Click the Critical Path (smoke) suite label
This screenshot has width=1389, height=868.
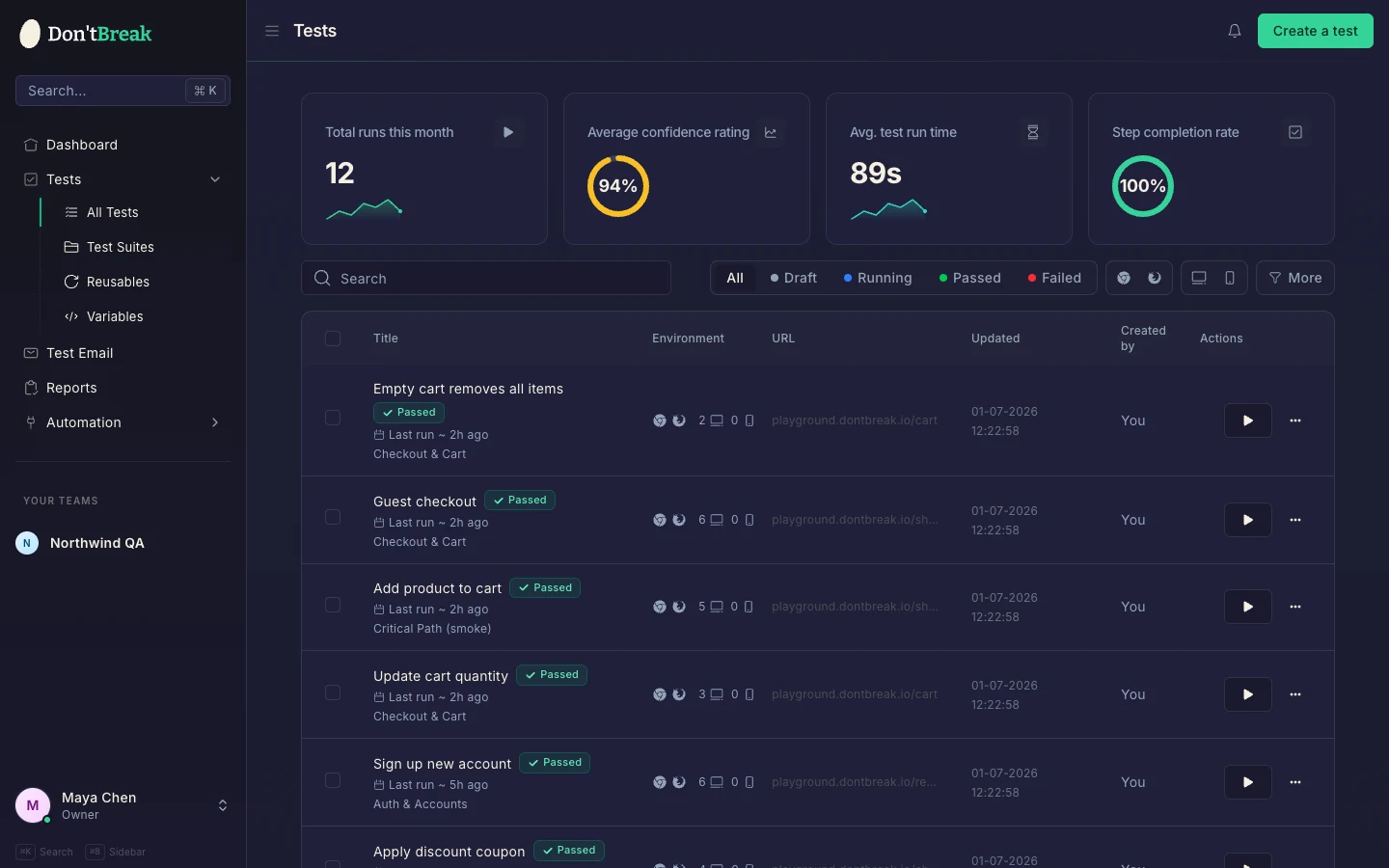432,629
